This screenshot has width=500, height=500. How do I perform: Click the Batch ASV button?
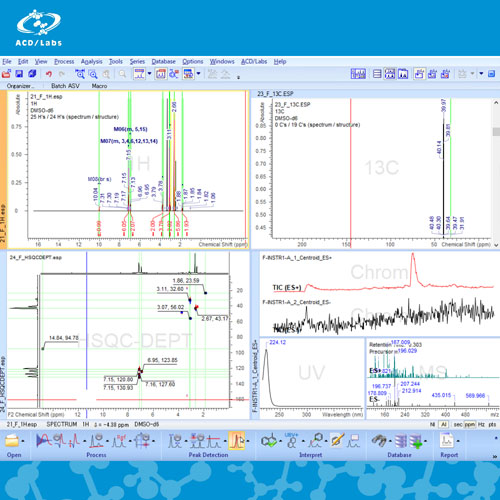pyautogui.click(x=65, y=86)
